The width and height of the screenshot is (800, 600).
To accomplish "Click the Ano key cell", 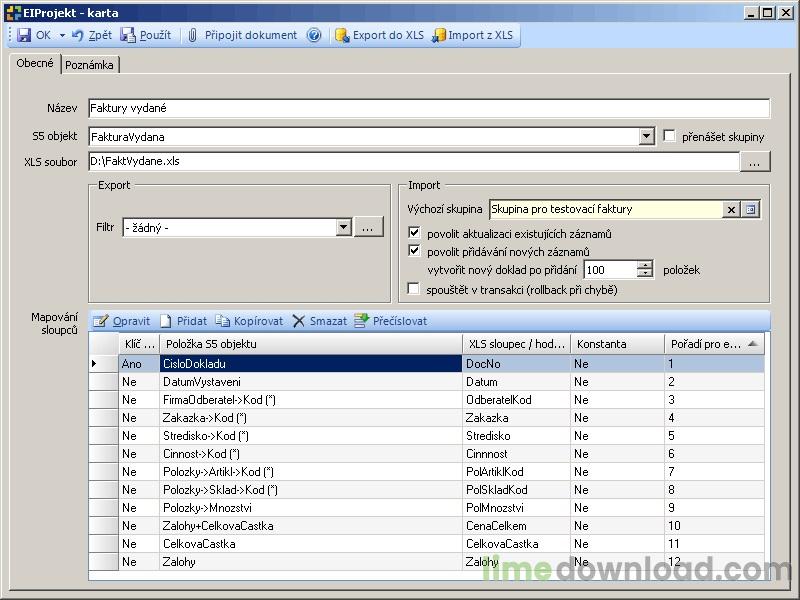I will [x=139, y=364].
